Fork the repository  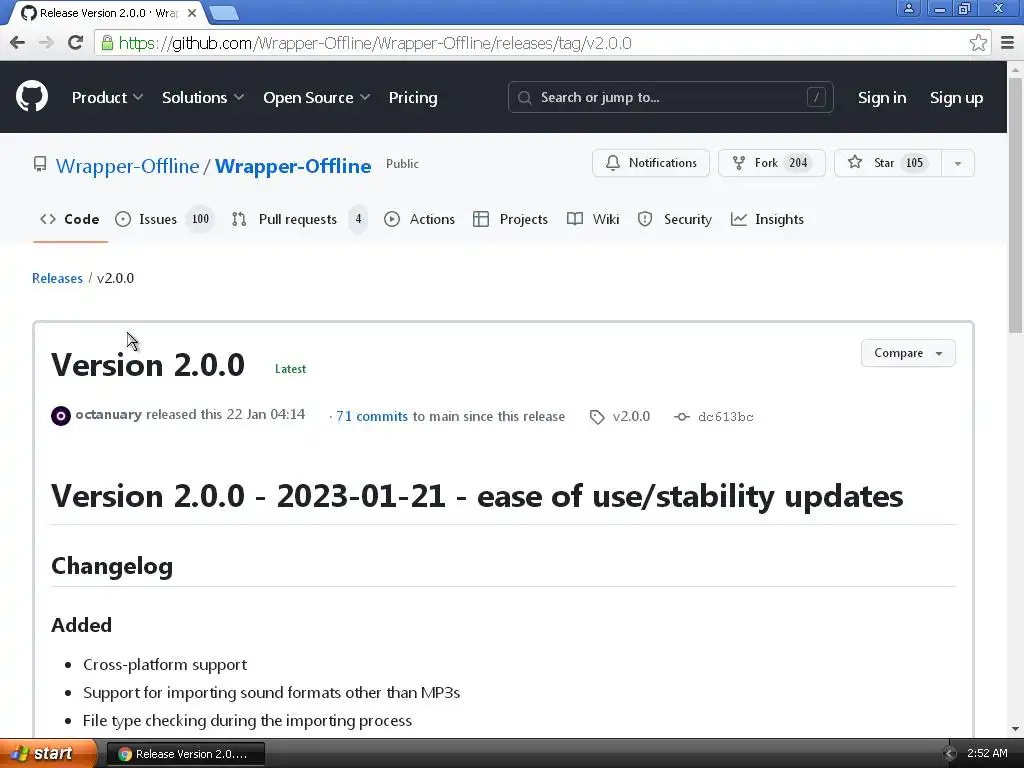(771, 163)
